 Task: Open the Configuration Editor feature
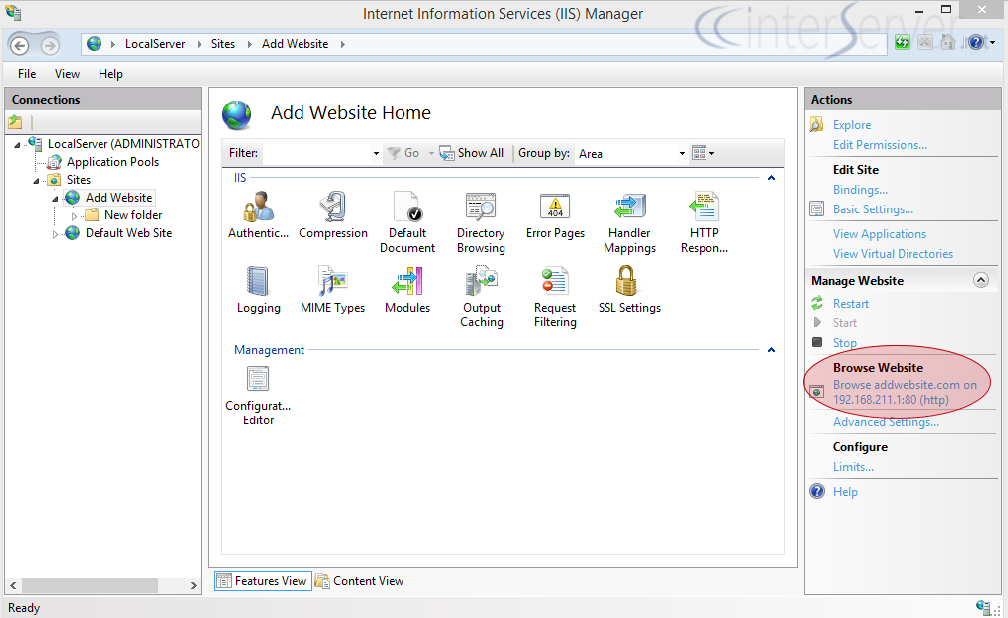tap(258, 395)
